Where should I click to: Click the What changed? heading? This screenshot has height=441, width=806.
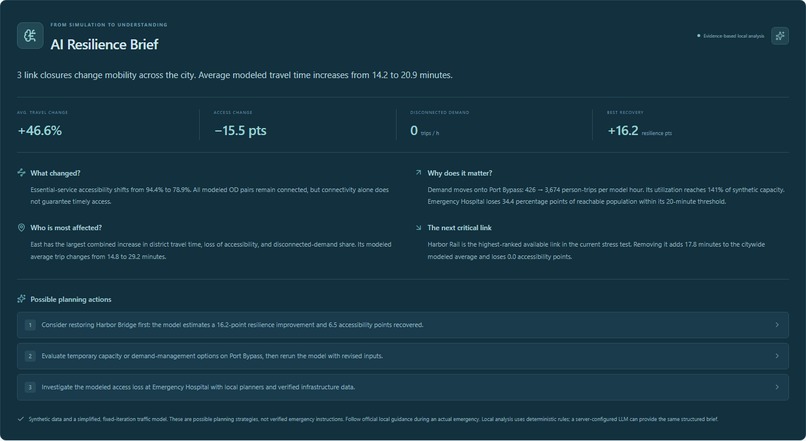click(x=55, y=173)
